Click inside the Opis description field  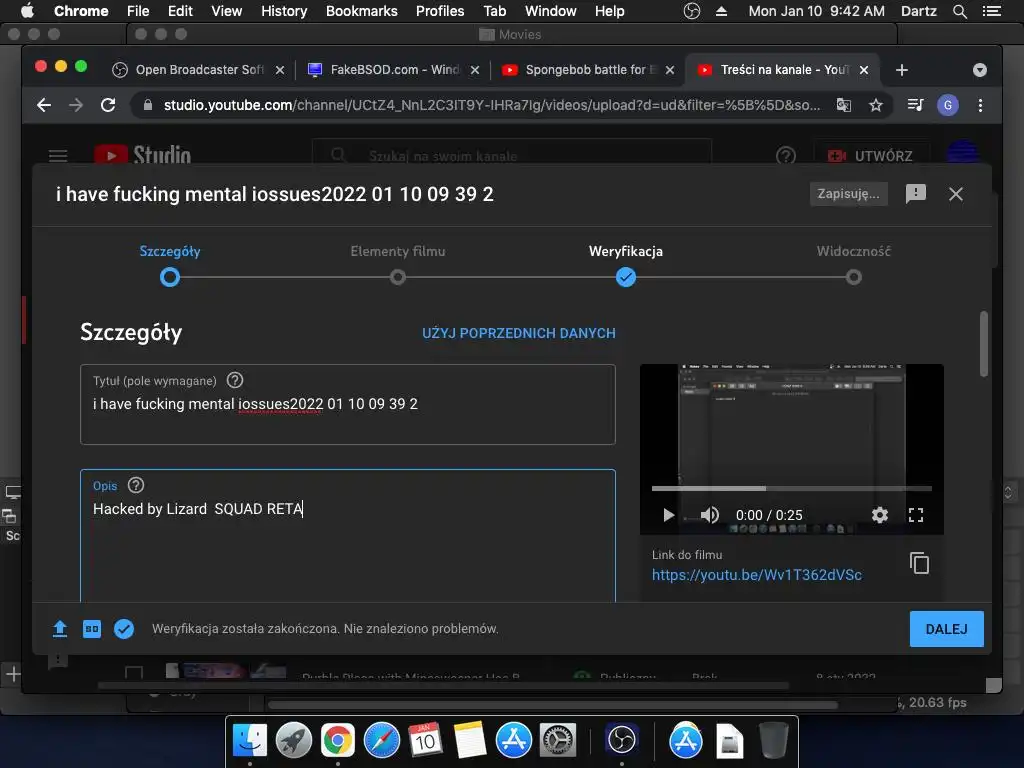pos(347,536)
